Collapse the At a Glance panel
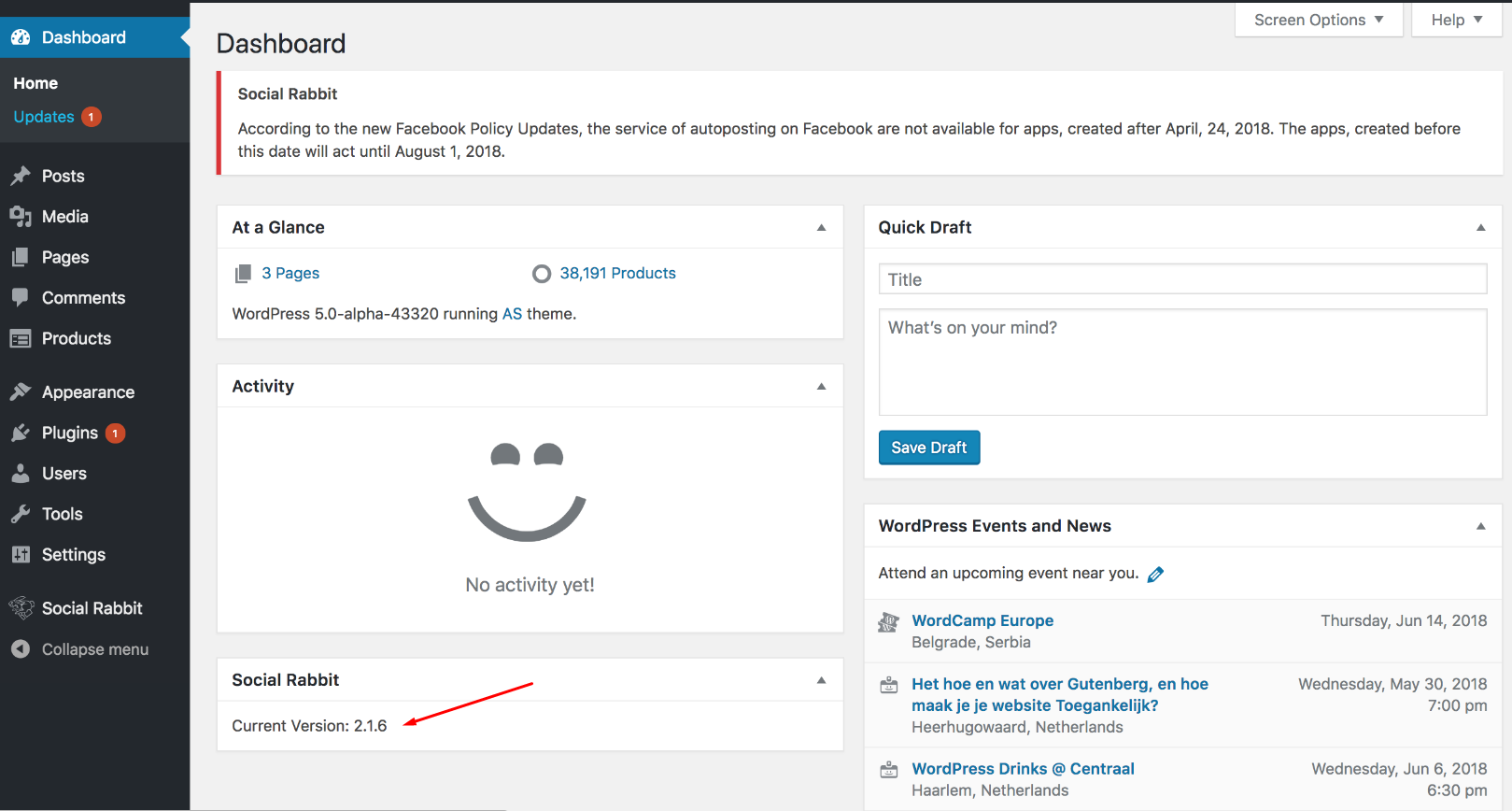Viewport: 1512px width, 811px height. point(822,227)
